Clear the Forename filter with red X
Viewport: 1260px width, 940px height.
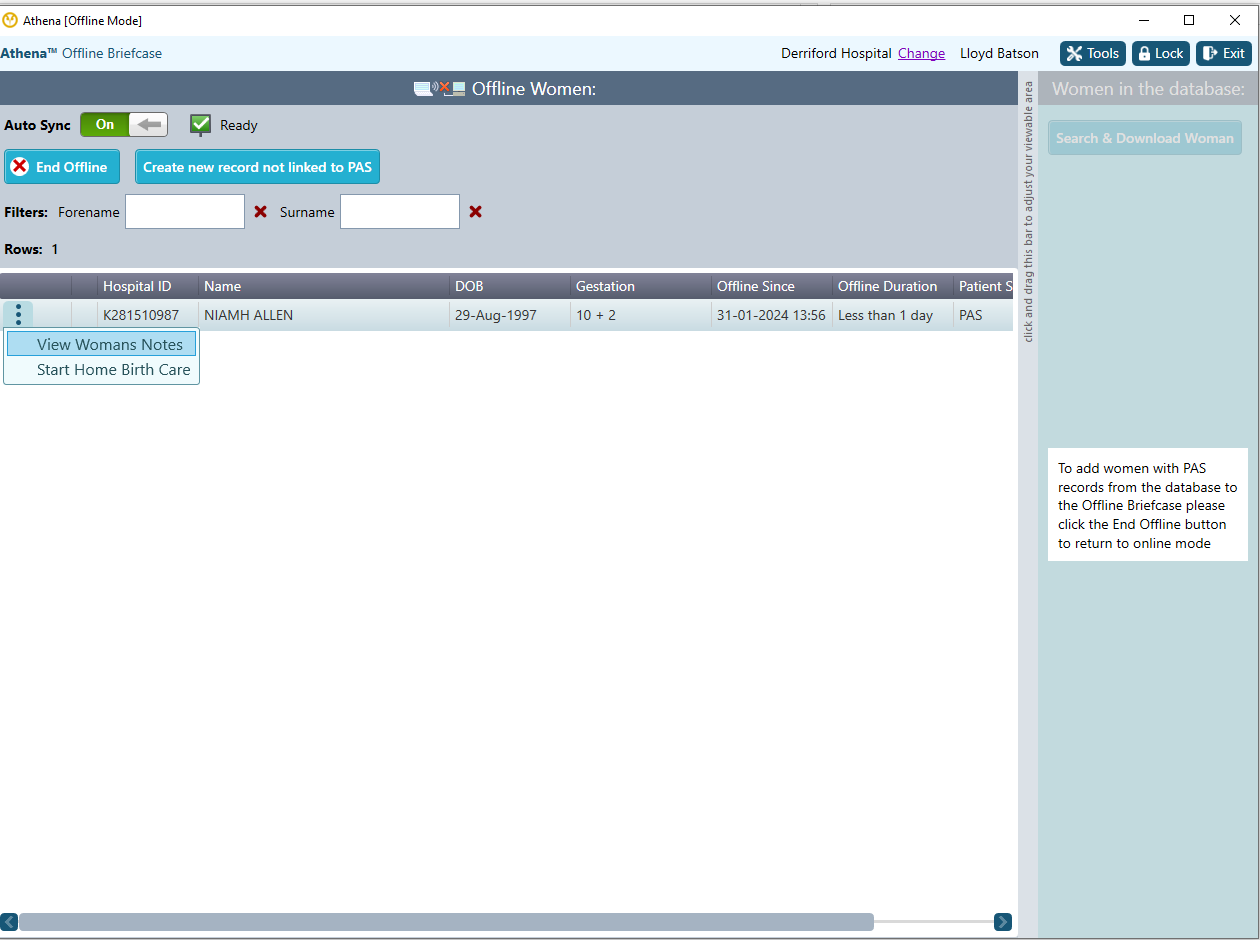point(261,211)
